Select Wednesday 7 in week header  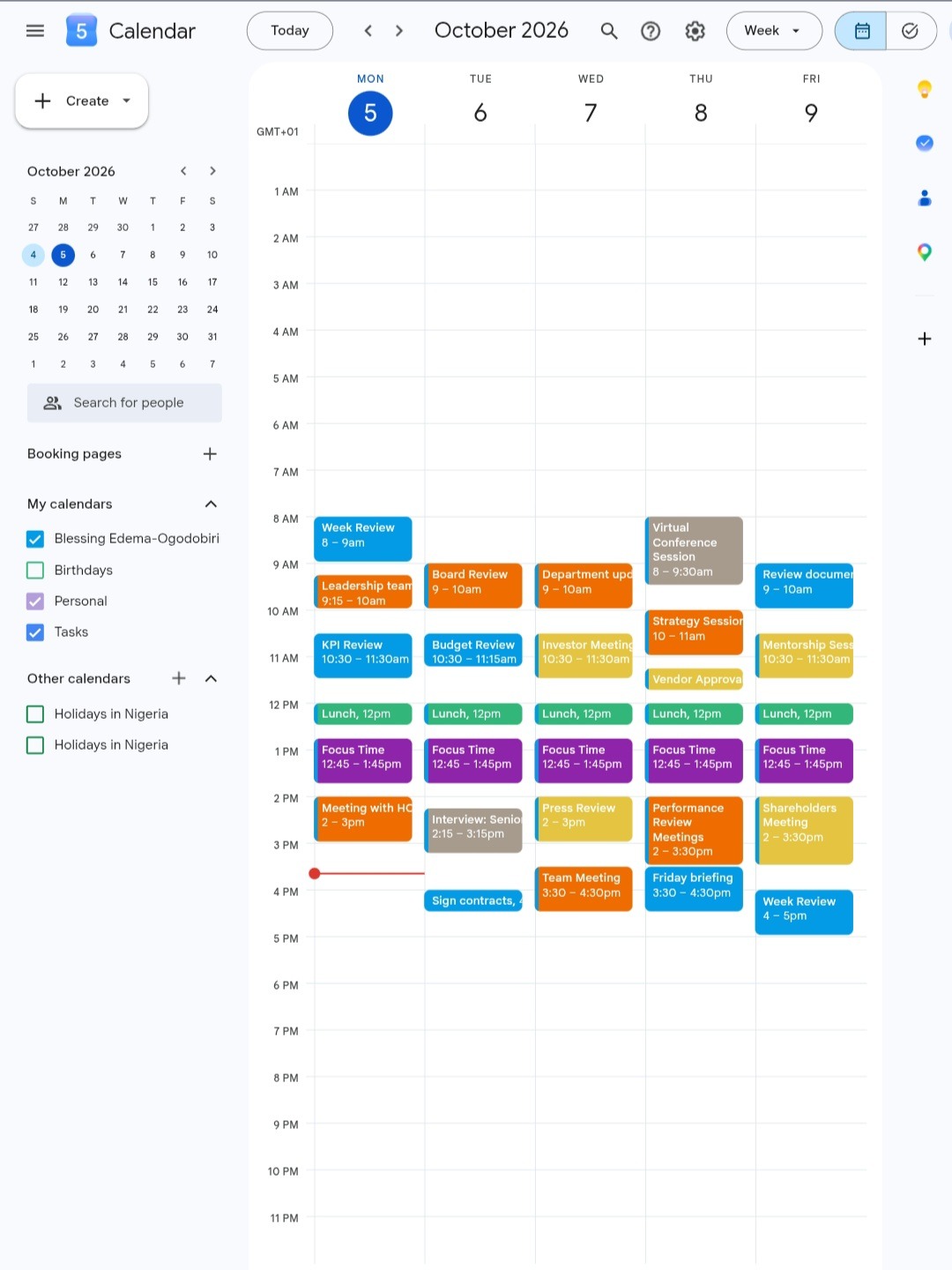coord(591,113)
